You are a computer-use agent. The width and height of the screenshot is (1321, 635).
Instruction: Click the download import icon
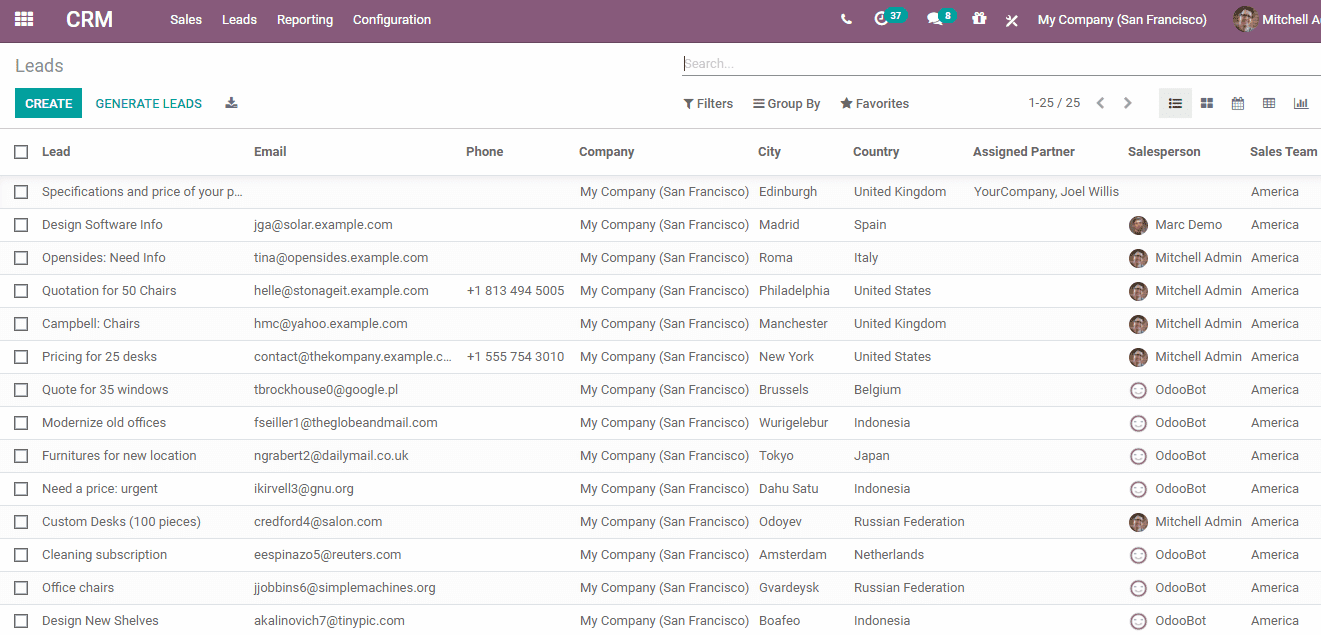pyautogui.click(x=231, y=103)
